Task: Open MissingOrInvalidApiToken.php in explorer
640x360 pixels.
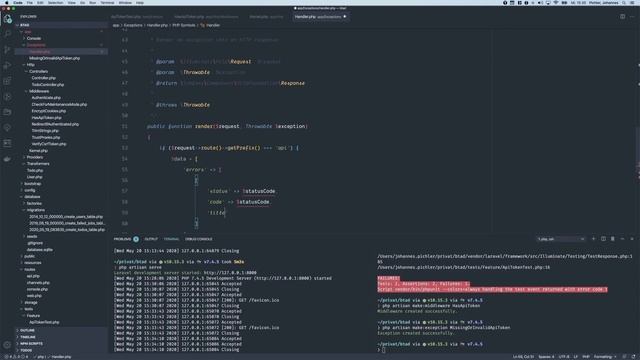Action: [x=54, y=58]
